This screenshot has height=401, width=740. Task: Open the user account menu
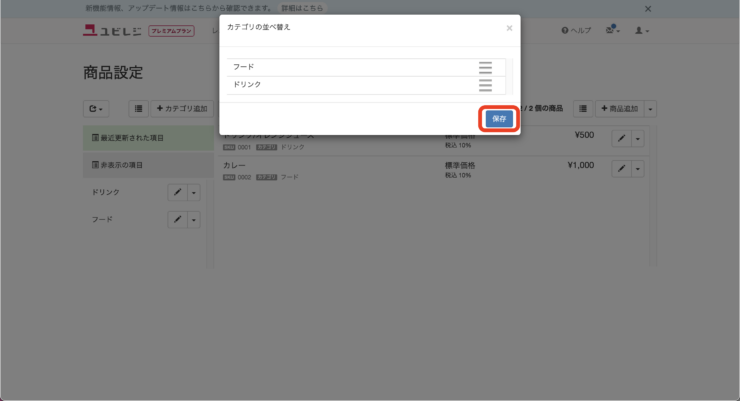(x=642, y=31)
